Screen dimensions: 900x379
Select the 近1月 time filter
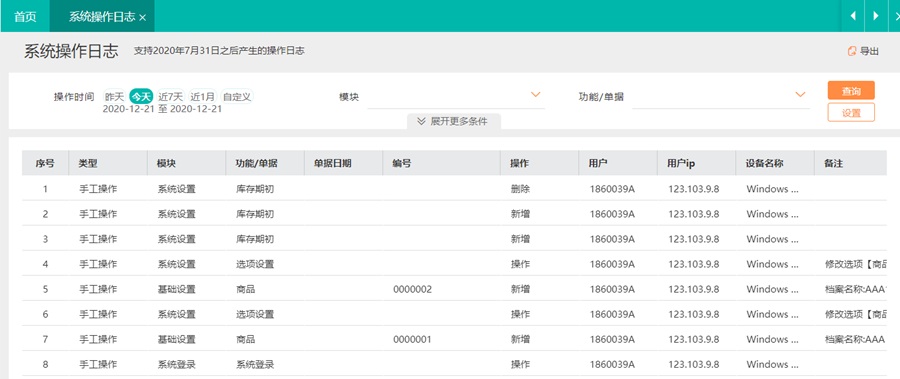[203, 96]
